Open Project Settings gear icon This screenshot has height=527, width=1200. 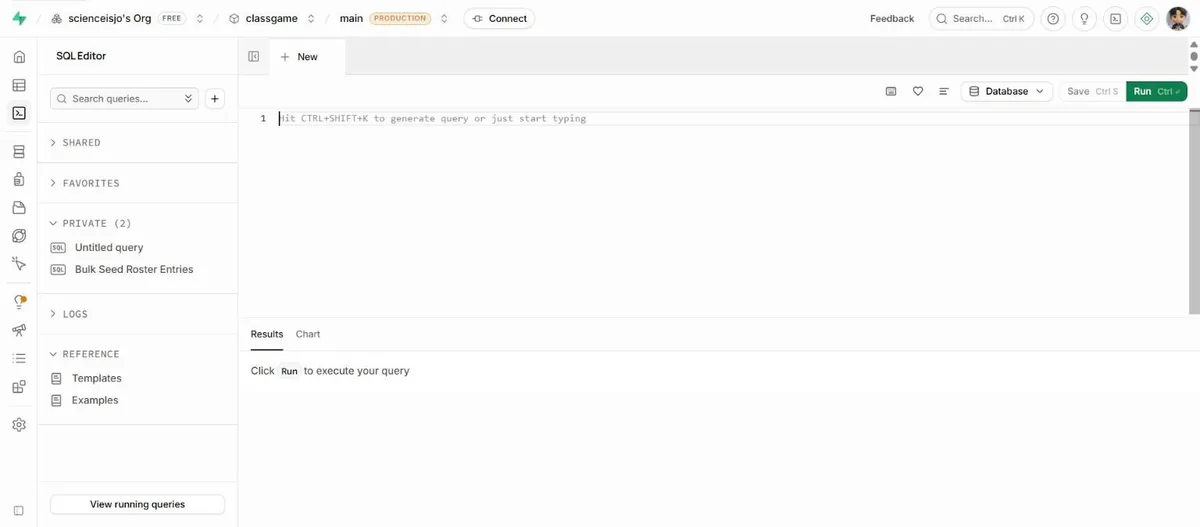(x=19, y=425)
